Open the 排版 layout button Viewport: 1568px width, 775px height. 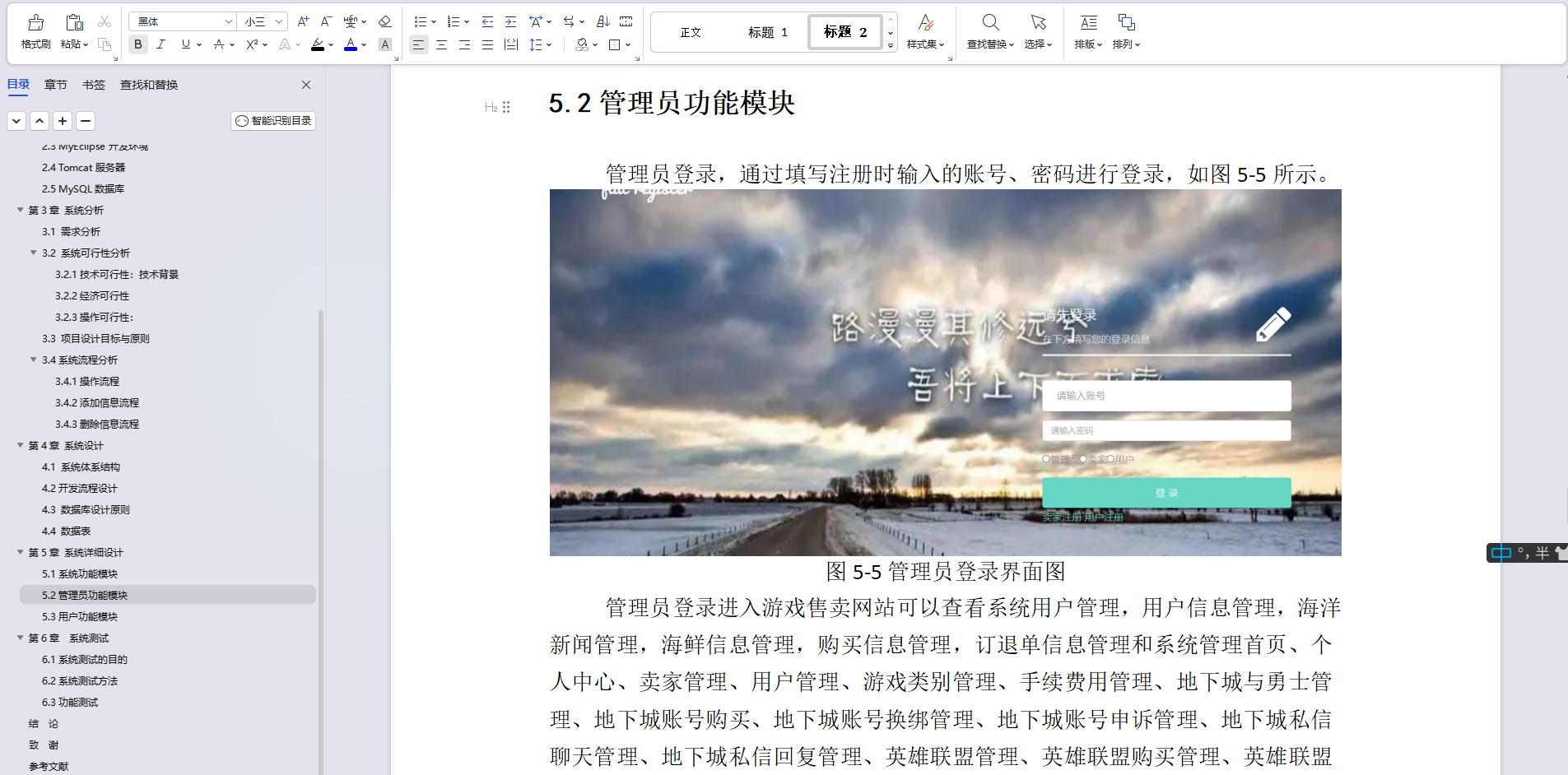click(1088, 32)
